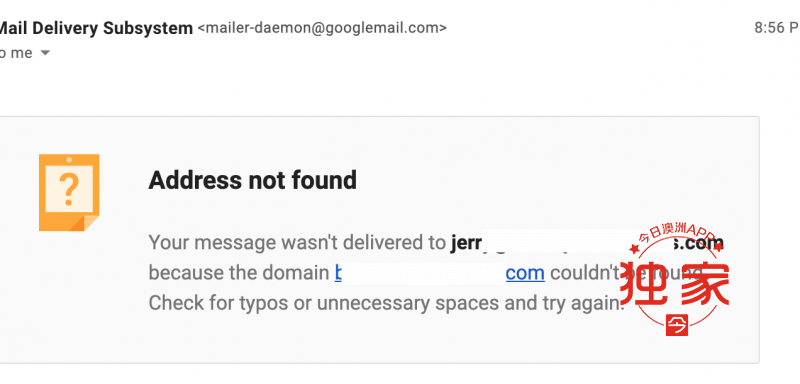800x384 pixels.
Task: Click the 今日澳洲APP curved stamp text
Action: [x=677, y=233]
